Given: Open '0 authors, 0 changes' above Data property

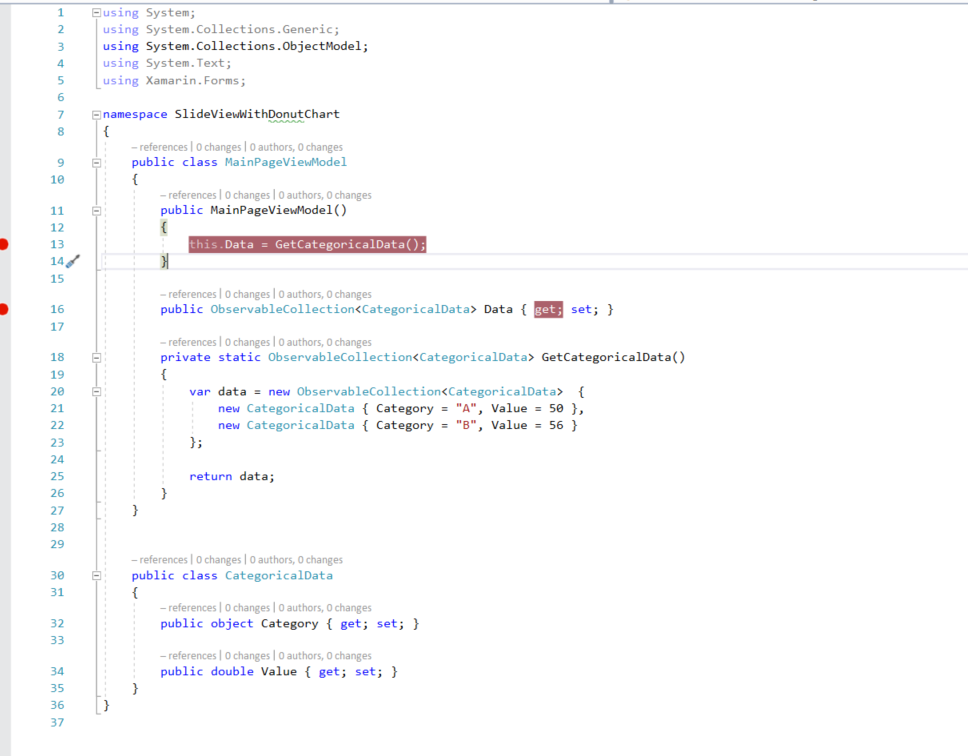Looking at the screenshot, I should tap(325, 294).
